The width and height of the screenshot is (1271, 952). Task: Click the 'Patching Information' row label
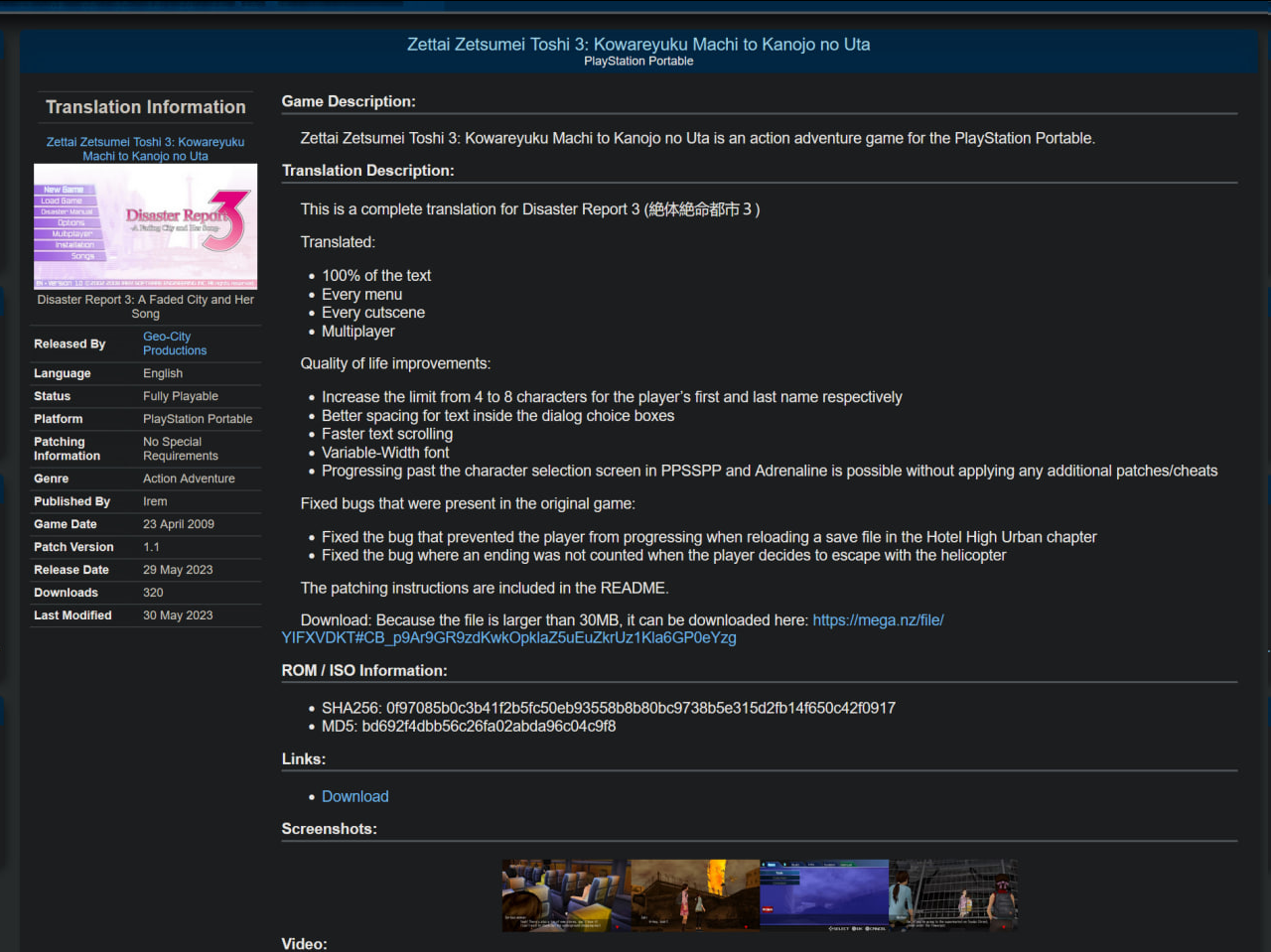[67, 449]
